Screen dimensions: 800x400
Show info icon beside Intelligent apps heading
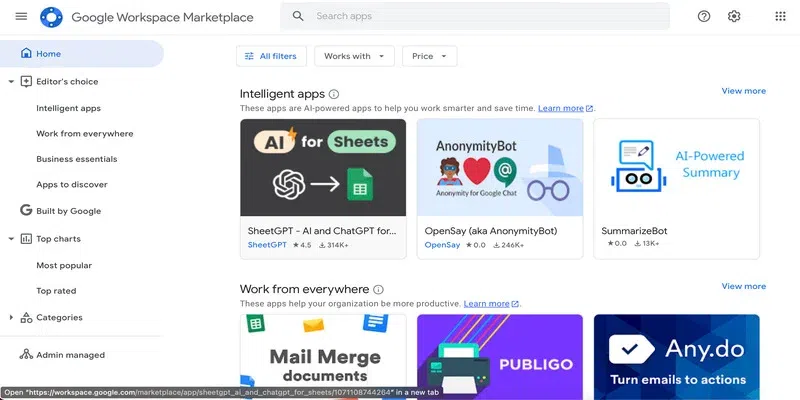point(334,94)
